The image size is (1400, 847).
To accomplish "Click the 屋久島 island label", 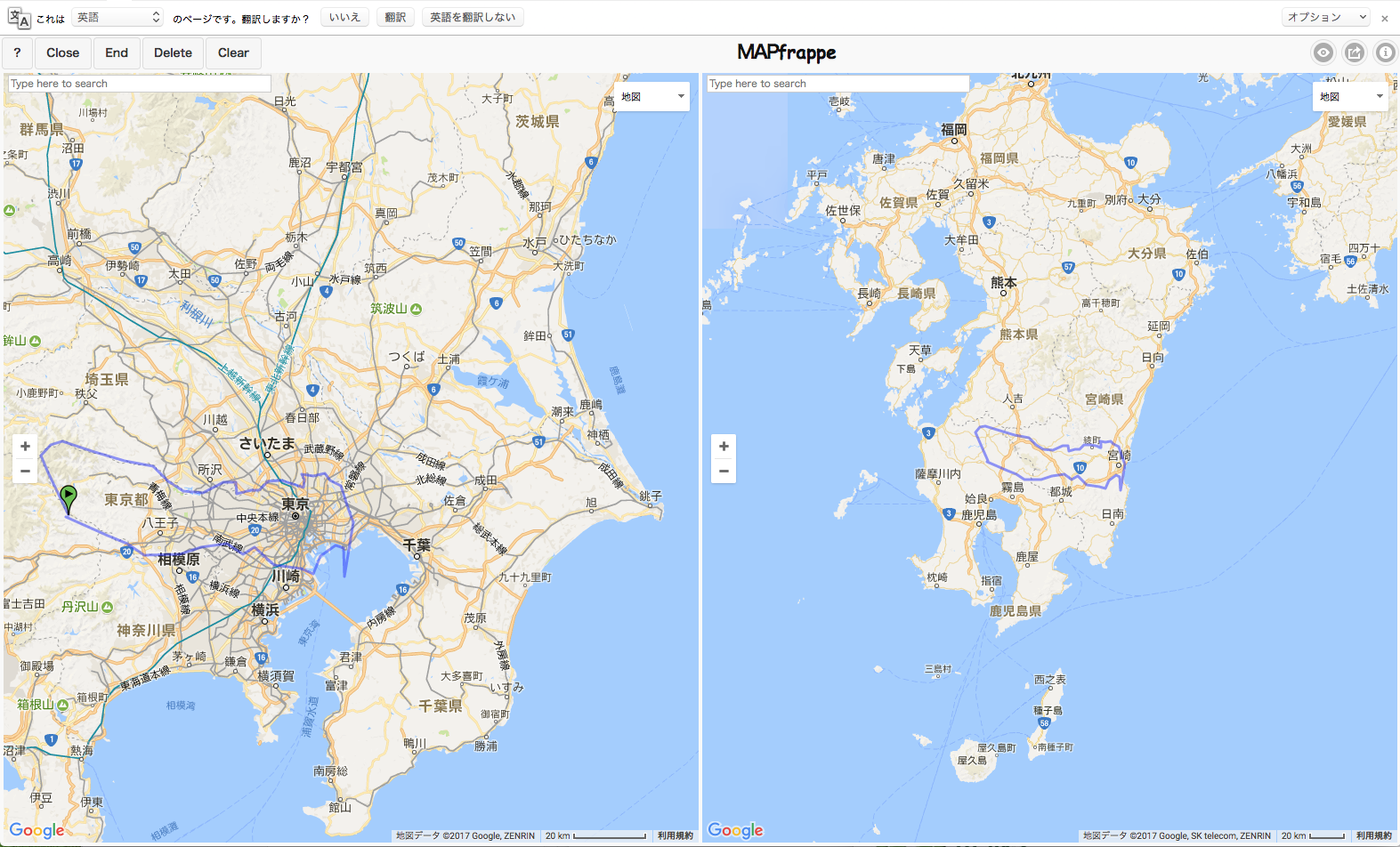I will [972, 761].
